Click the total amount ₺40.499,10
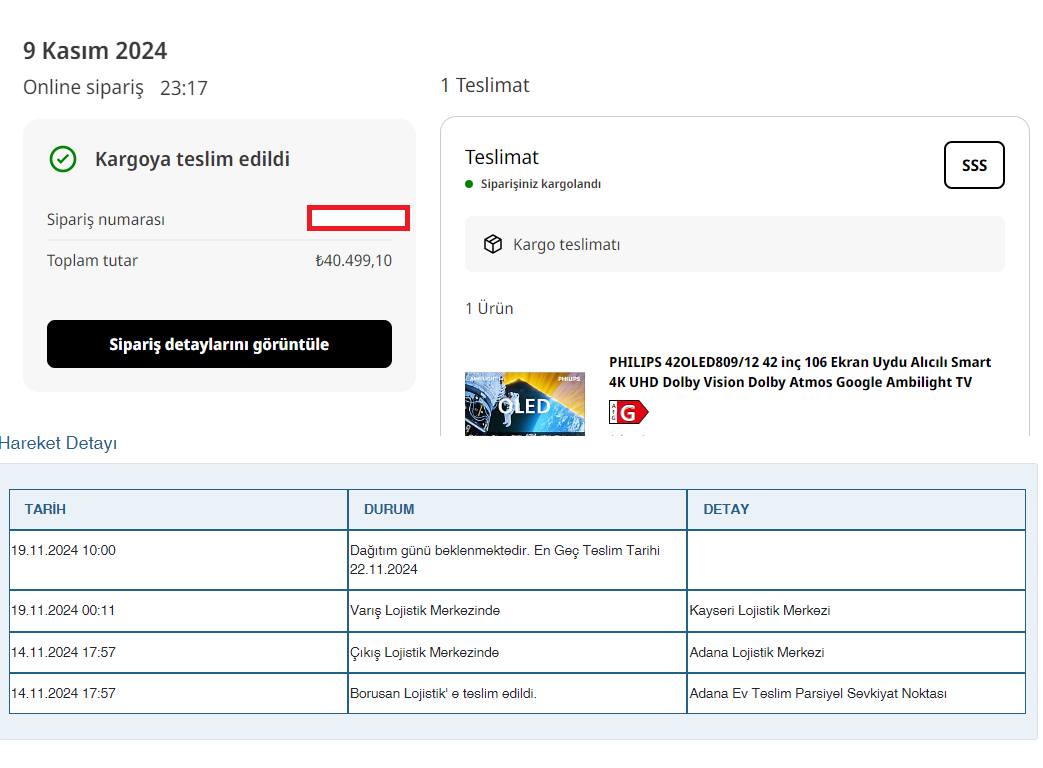 [353, 261]
